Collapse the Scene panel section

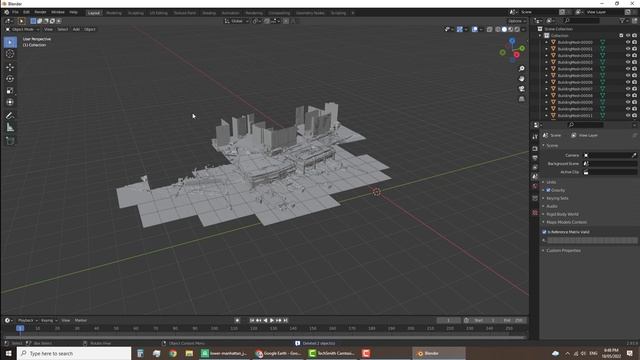coord(543,145)
